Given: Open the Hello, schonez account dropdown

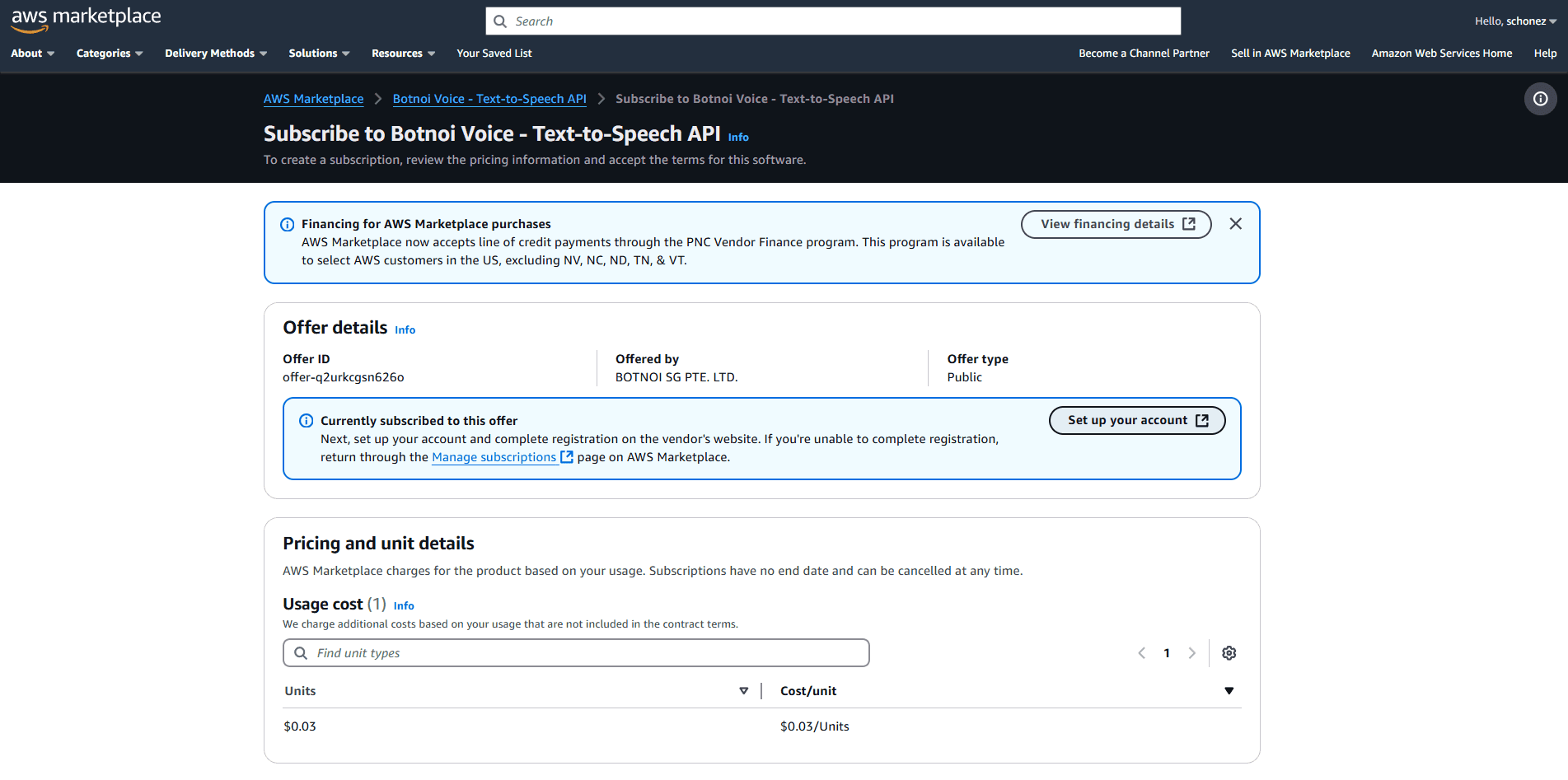Looking at the screenshot, I should (1515, 21).
